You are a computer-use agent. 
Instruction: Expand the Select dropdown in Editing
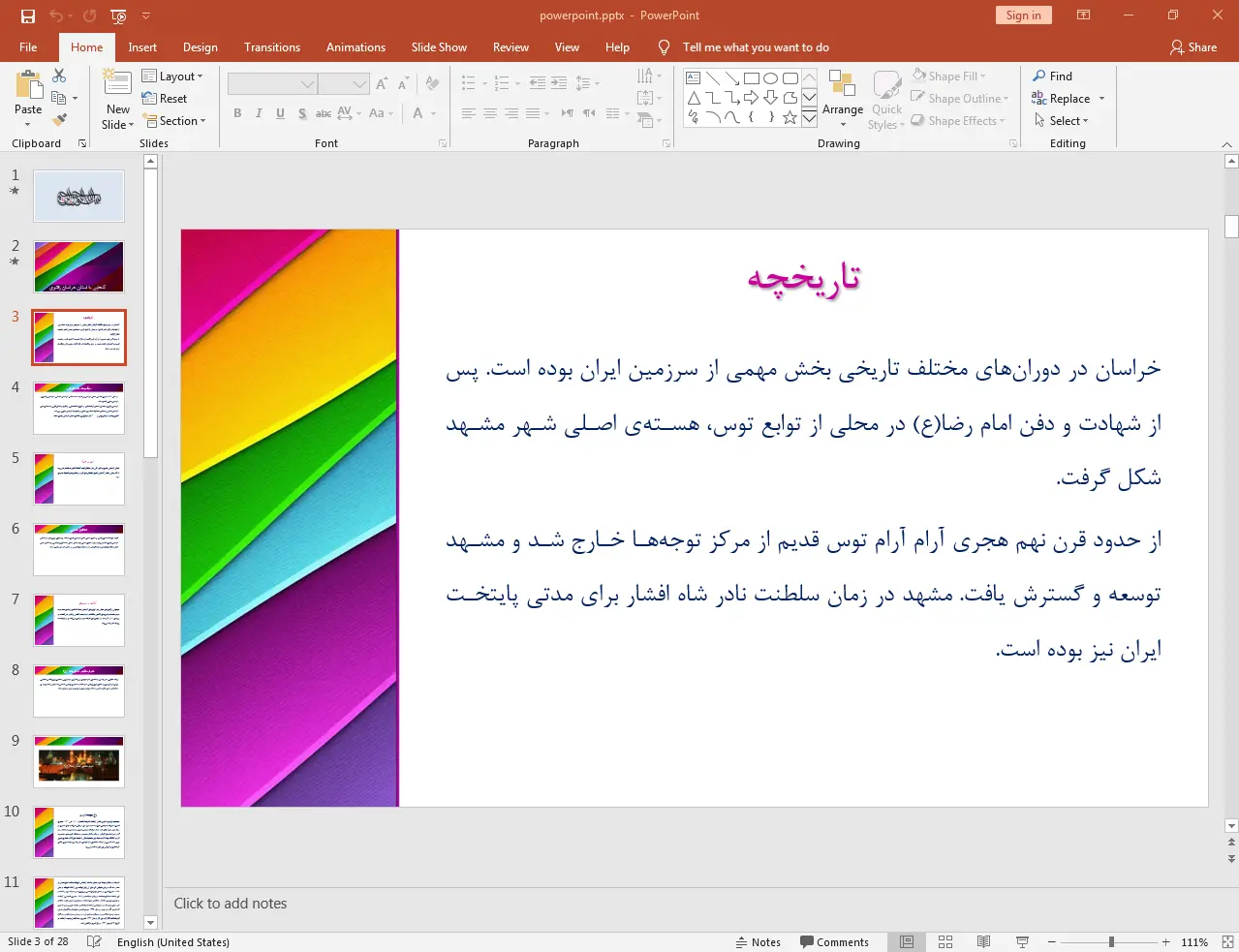coord(1062,121)
